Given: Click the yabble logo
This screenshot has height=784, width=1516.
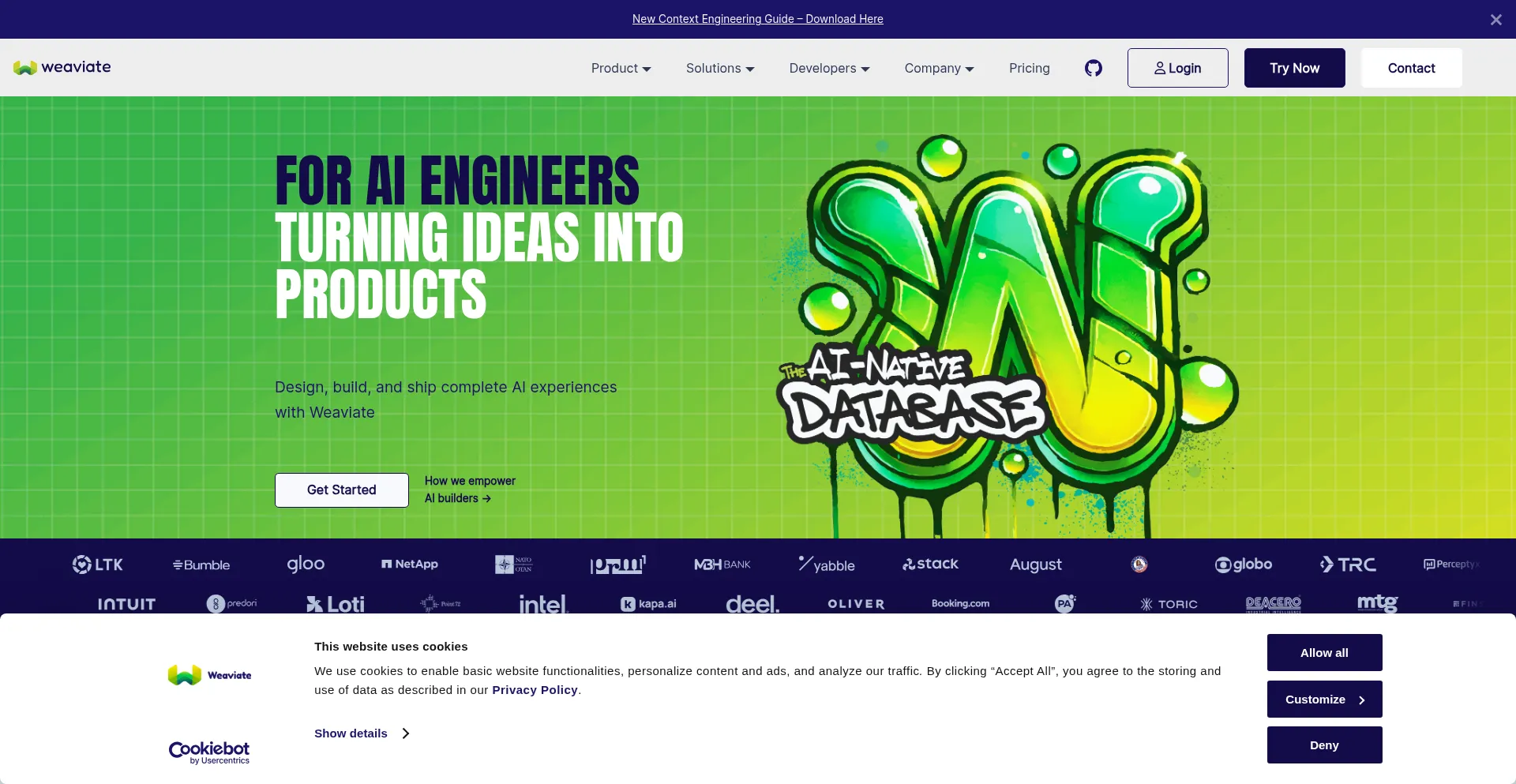Looking at the screenshot, I should 827,565.
